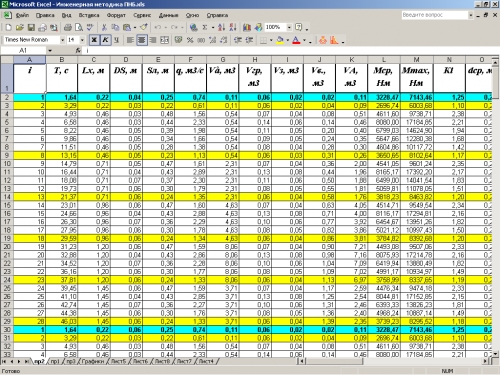Screen dimensions: 500x375
Task: Open Print Preview
Action: pos(79,27)
